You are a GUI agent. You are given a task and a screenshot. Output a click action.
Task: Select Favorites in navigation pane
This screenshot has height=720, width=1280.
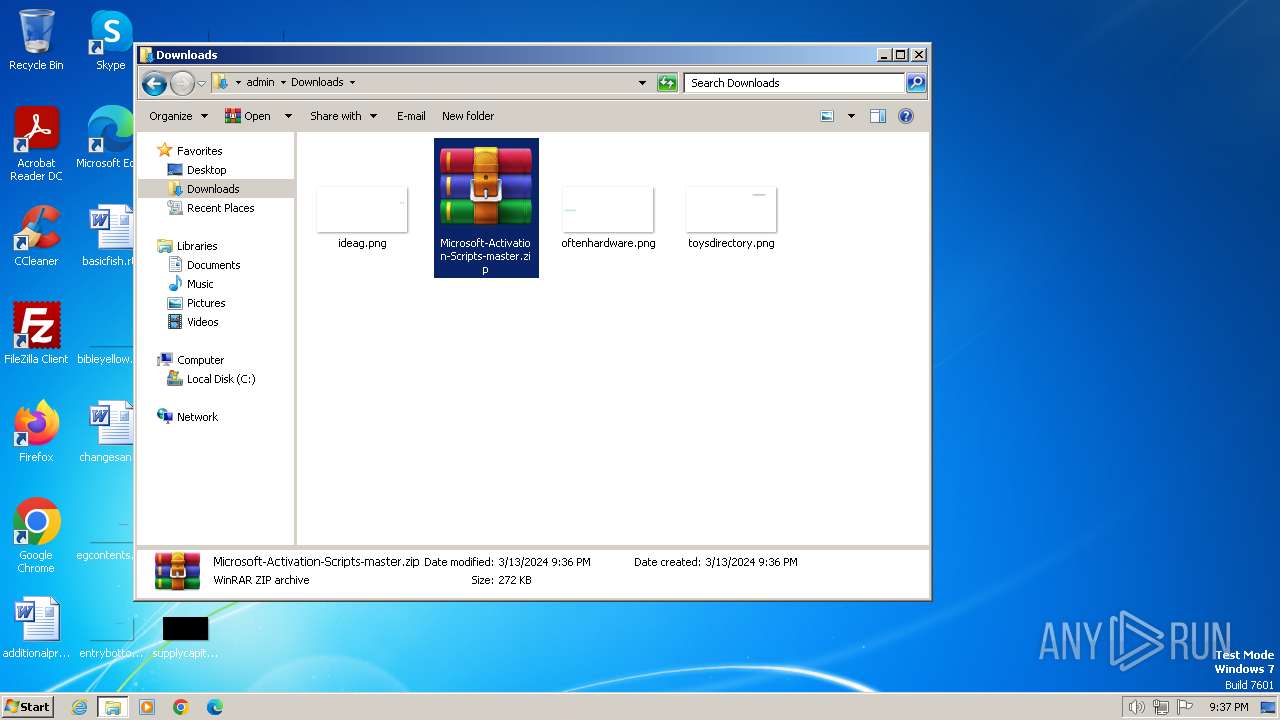click(199, 151)
